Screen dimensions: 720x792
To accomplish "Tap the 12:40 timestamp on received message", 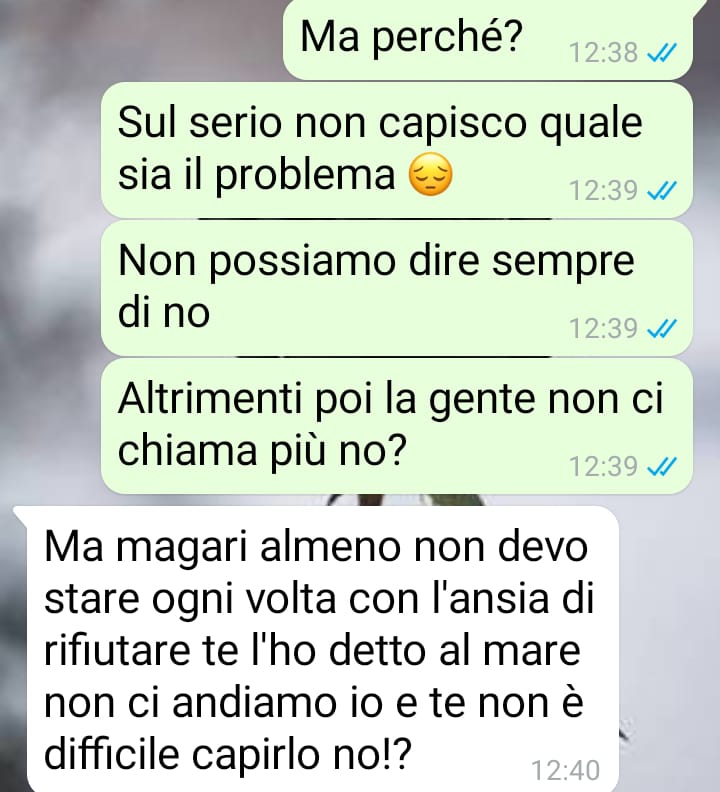I will (x=566, y=771).
